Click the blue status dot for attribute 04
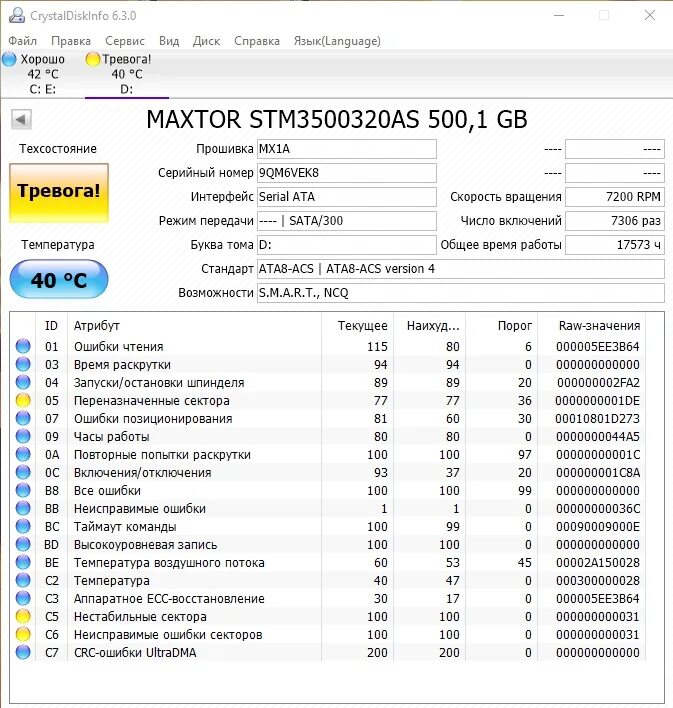673x708 pixels. tap(23, 382)
